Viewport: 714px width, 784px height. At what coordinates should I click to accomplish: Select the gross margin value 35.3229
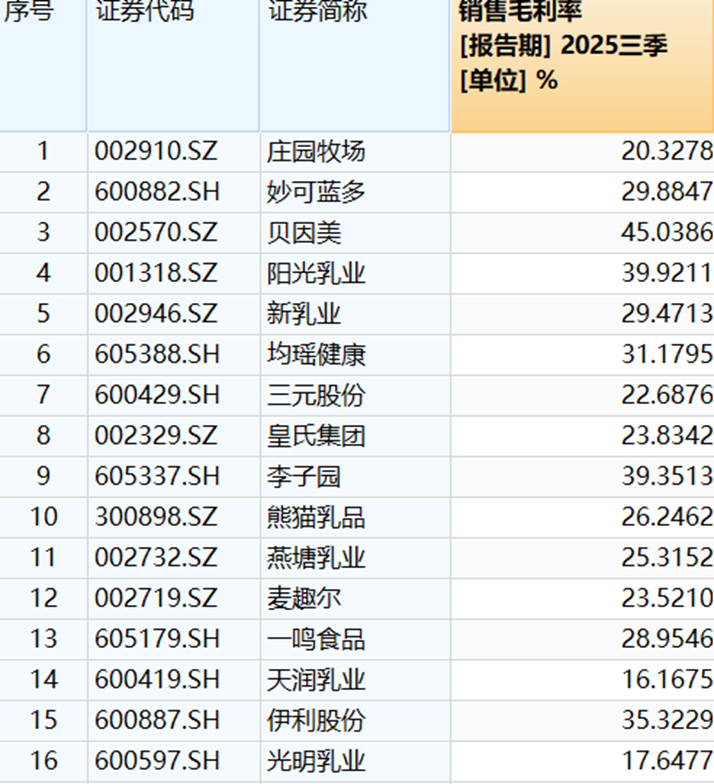click(x=668, y=720)
